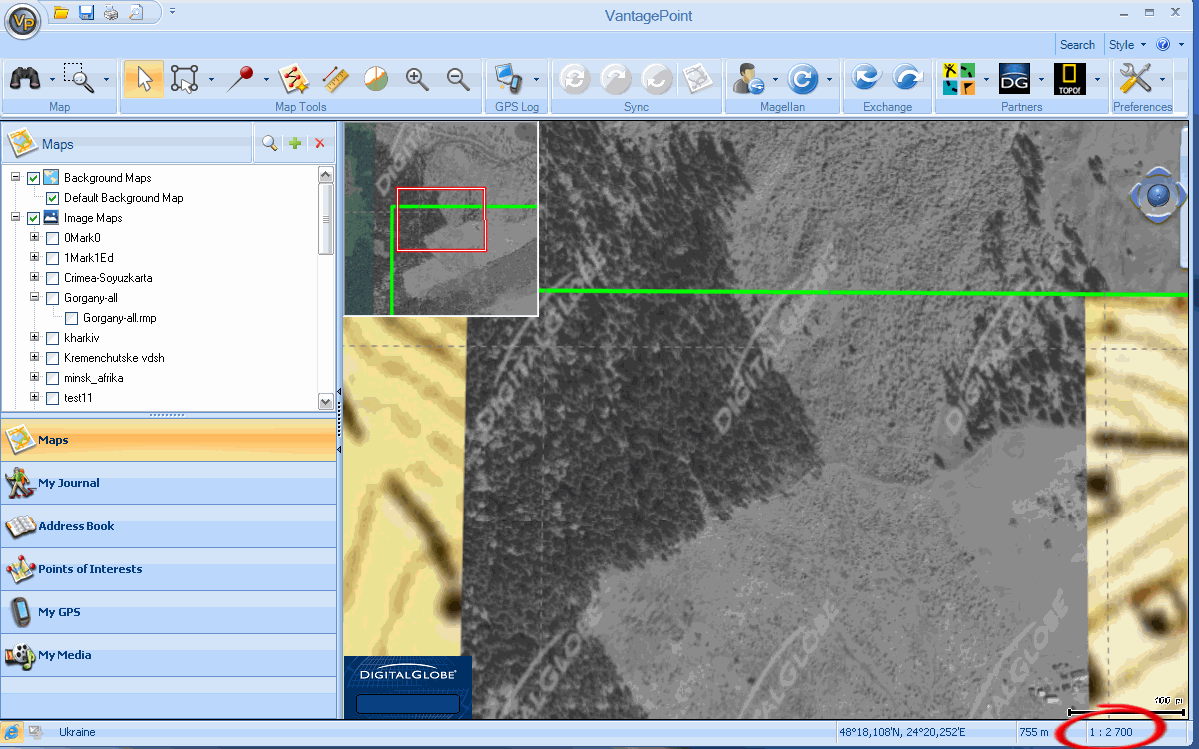Expand the kharkiv tree node

[35, 338]
